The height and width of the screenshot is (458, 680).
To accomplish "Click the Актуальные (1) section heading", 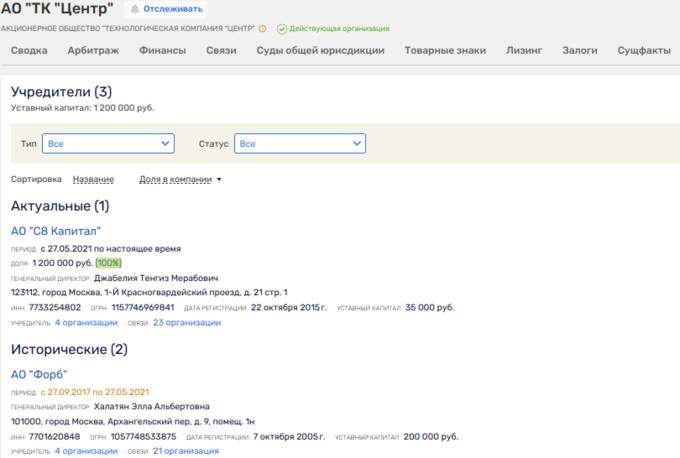I will [60, 206].
